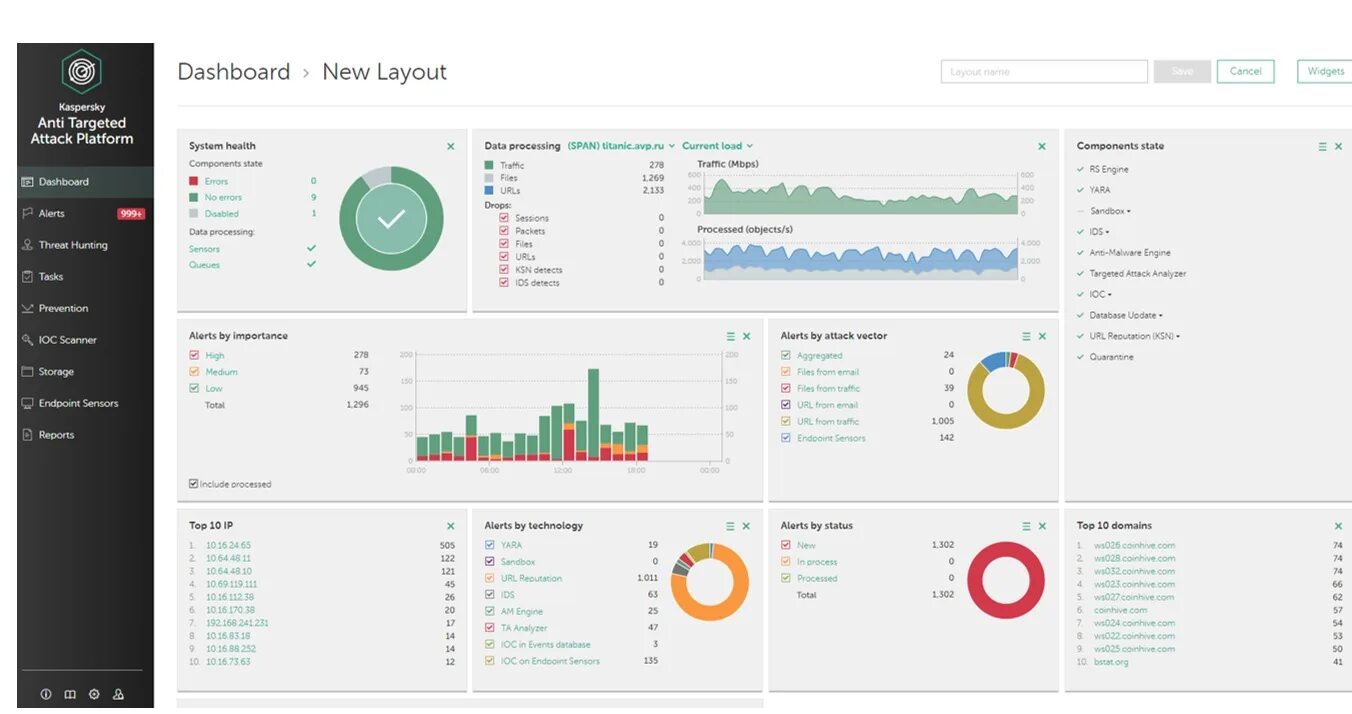Screen dimensions: 1352x714
Task: Open Alerts by technology widget menu icon
Action: click(x=730, y=526)
